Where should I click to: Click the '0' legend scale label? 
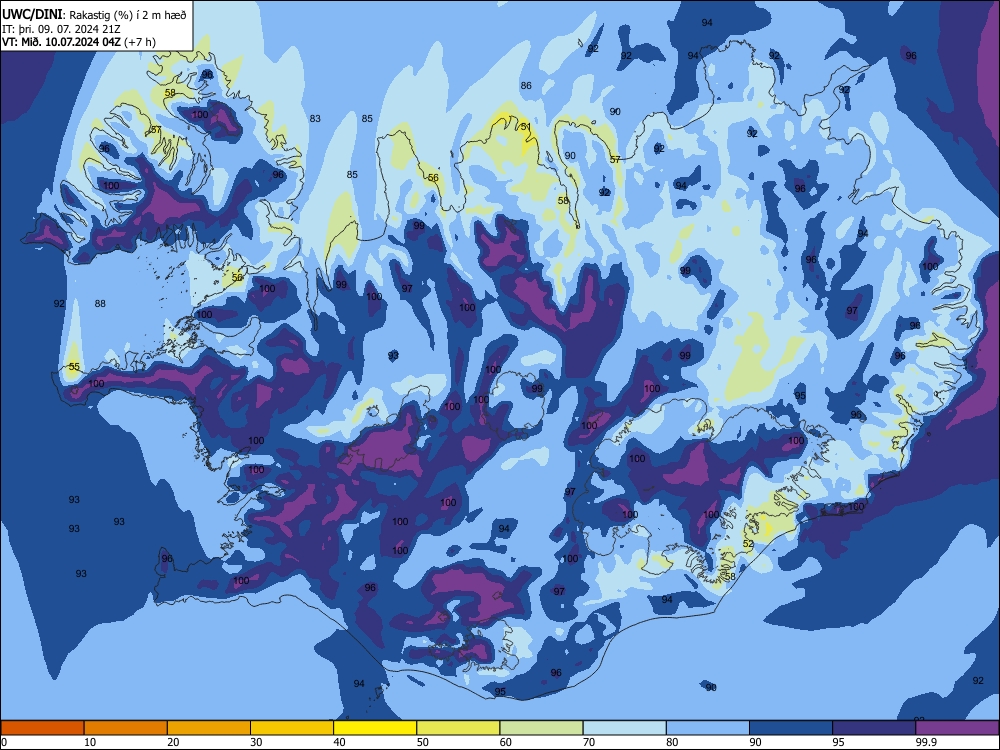tap(3, 742)
